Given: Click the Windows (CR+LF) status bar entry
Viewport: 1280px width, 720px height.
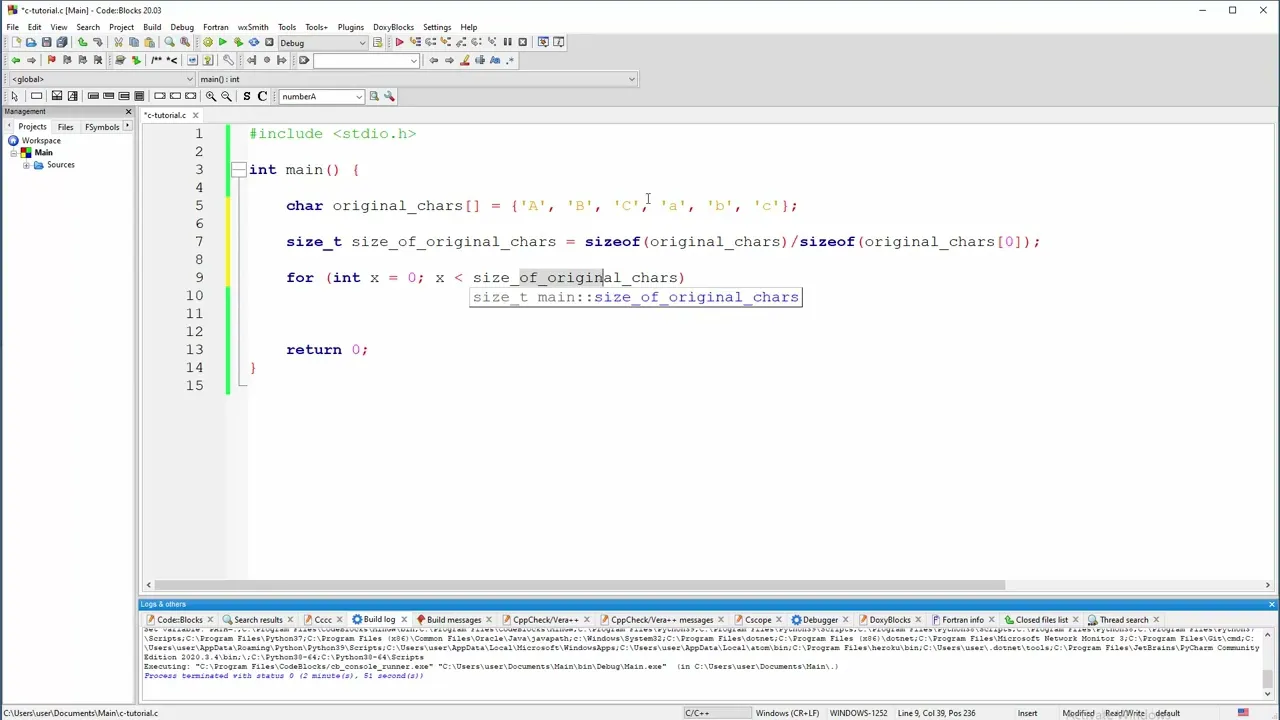Looking at the screenshot, I should [787, 713].
